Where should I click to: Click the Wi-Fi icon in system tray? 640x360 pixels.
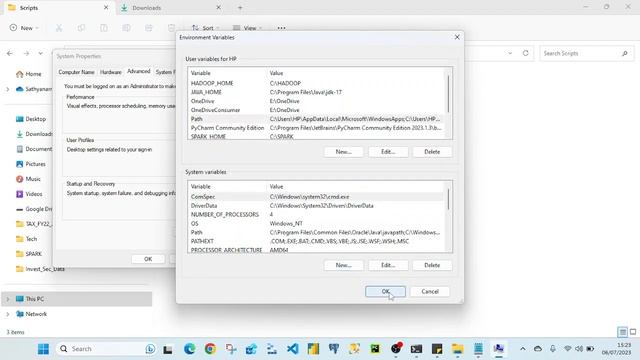click(x=567, y=349)
